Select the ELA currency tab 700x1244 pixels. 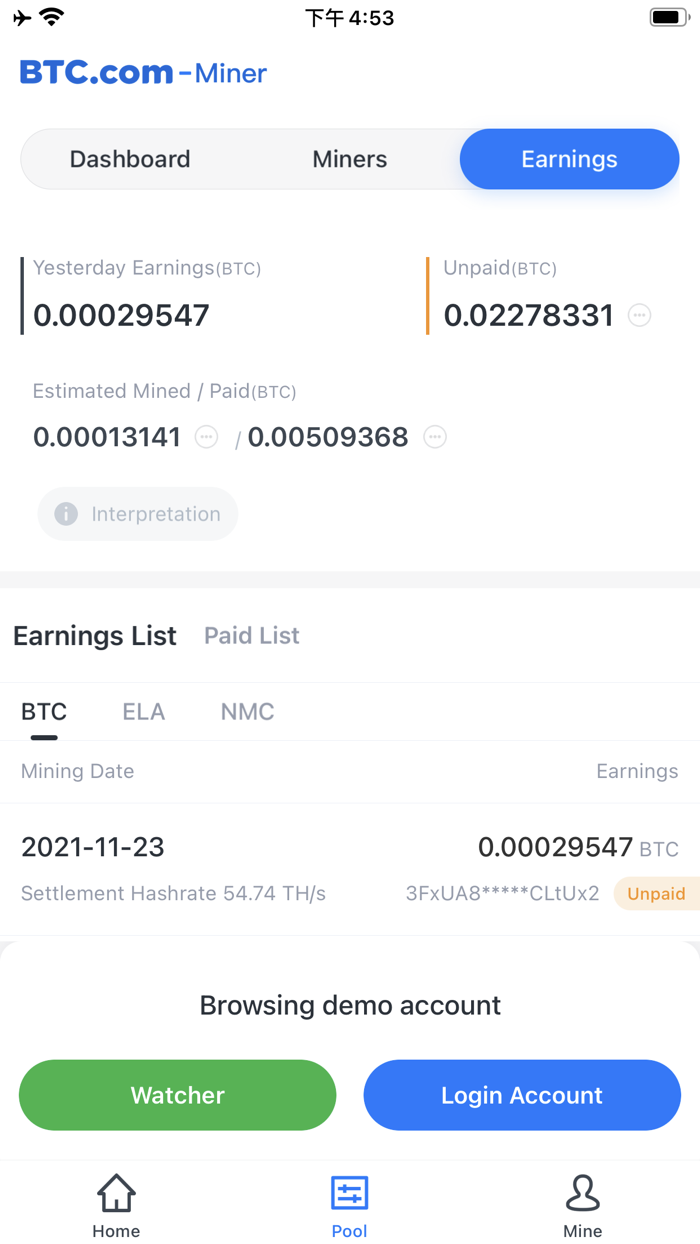[143, 711]
